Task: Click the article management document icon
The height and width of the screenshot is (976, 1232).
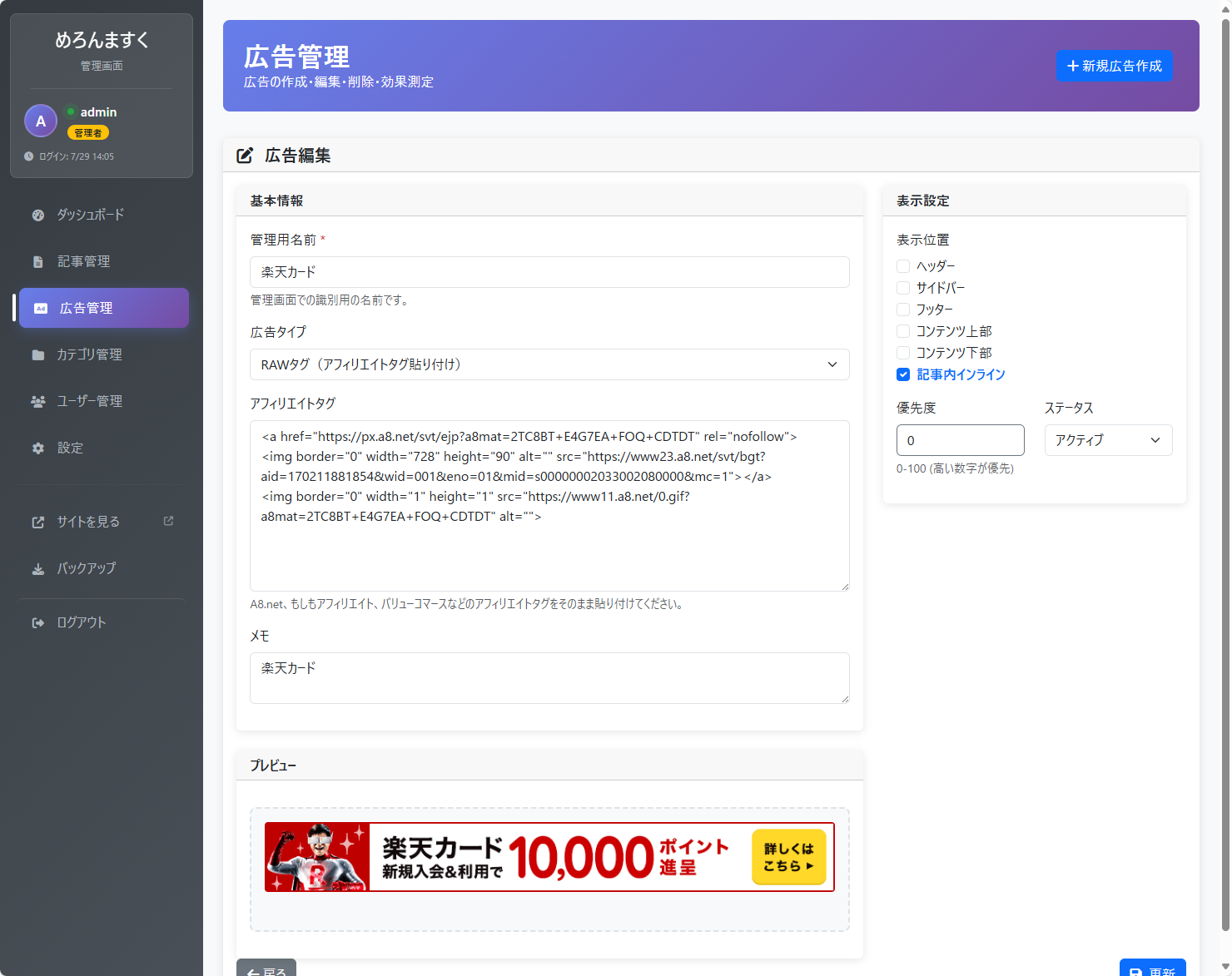Action: coord(38,262)
